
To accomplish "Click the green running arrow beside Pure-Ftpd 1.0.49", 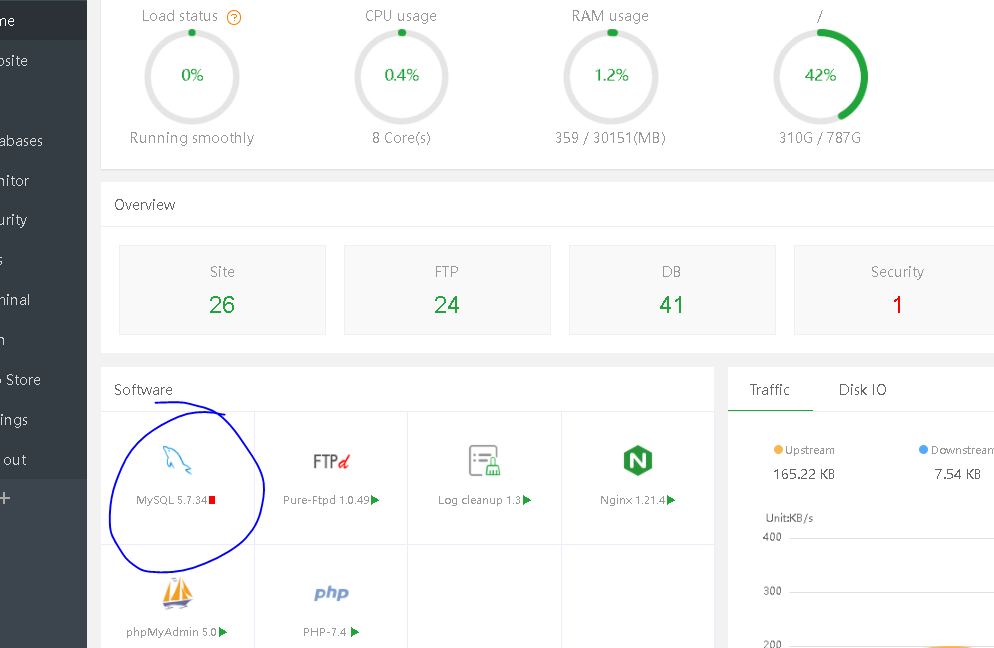I will tap(375, 500).
